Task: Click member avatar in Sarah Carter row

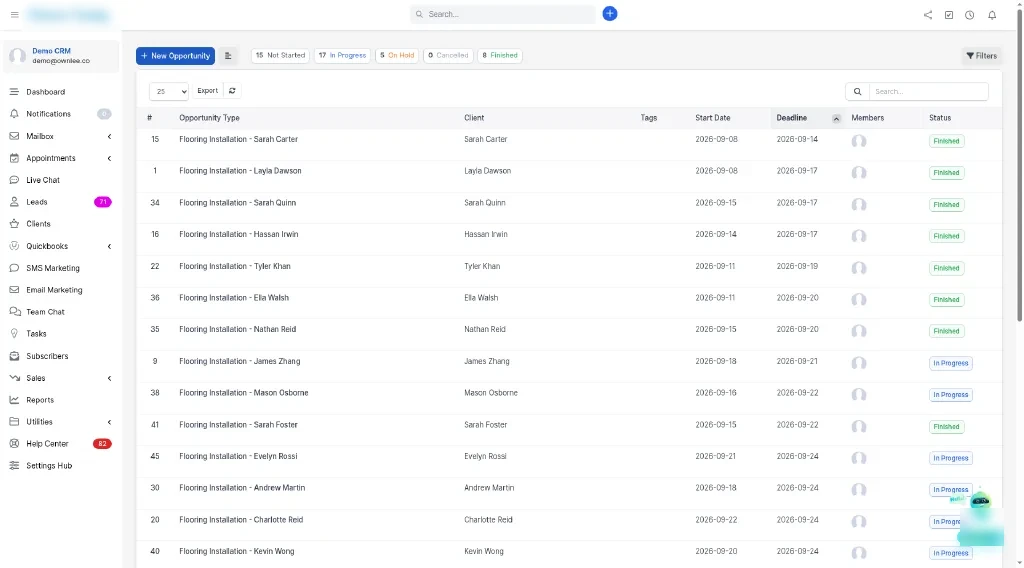Action: point(859,141)
